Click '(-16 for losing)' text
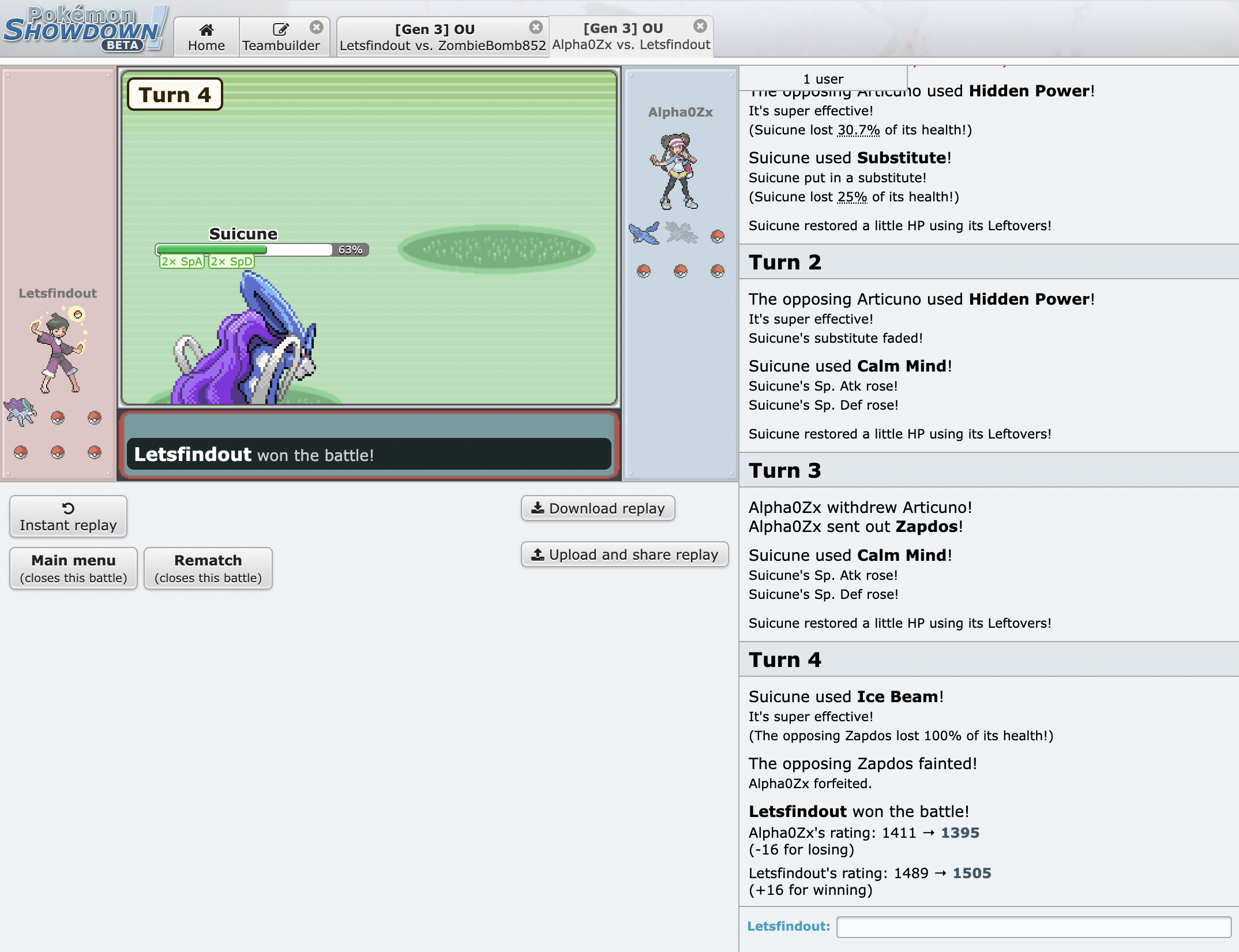The image size is (1239, 952). tap(801, 849)
